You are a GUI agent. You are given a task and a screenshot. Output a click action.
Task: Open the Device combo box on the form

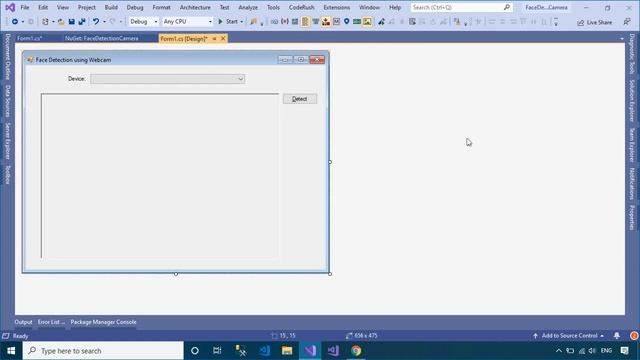point(167,79)
